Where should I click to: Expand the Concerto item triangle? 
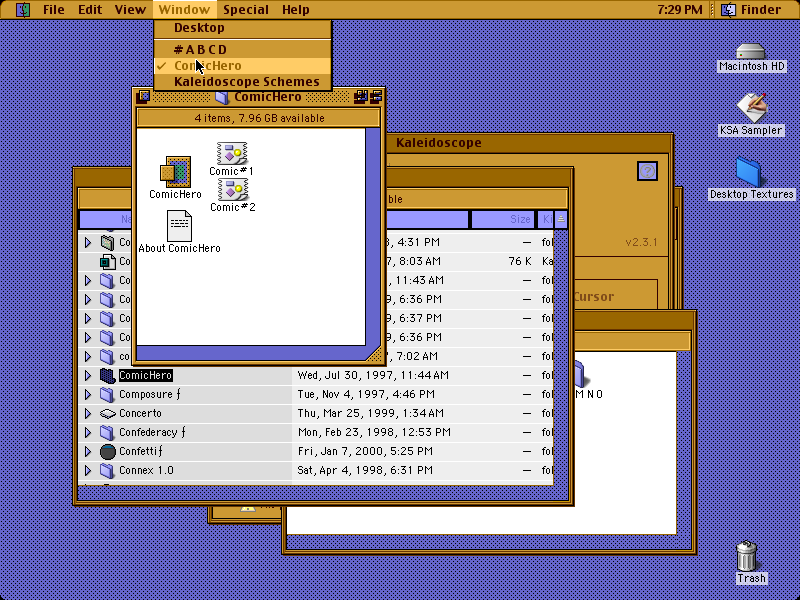[88, 413]
